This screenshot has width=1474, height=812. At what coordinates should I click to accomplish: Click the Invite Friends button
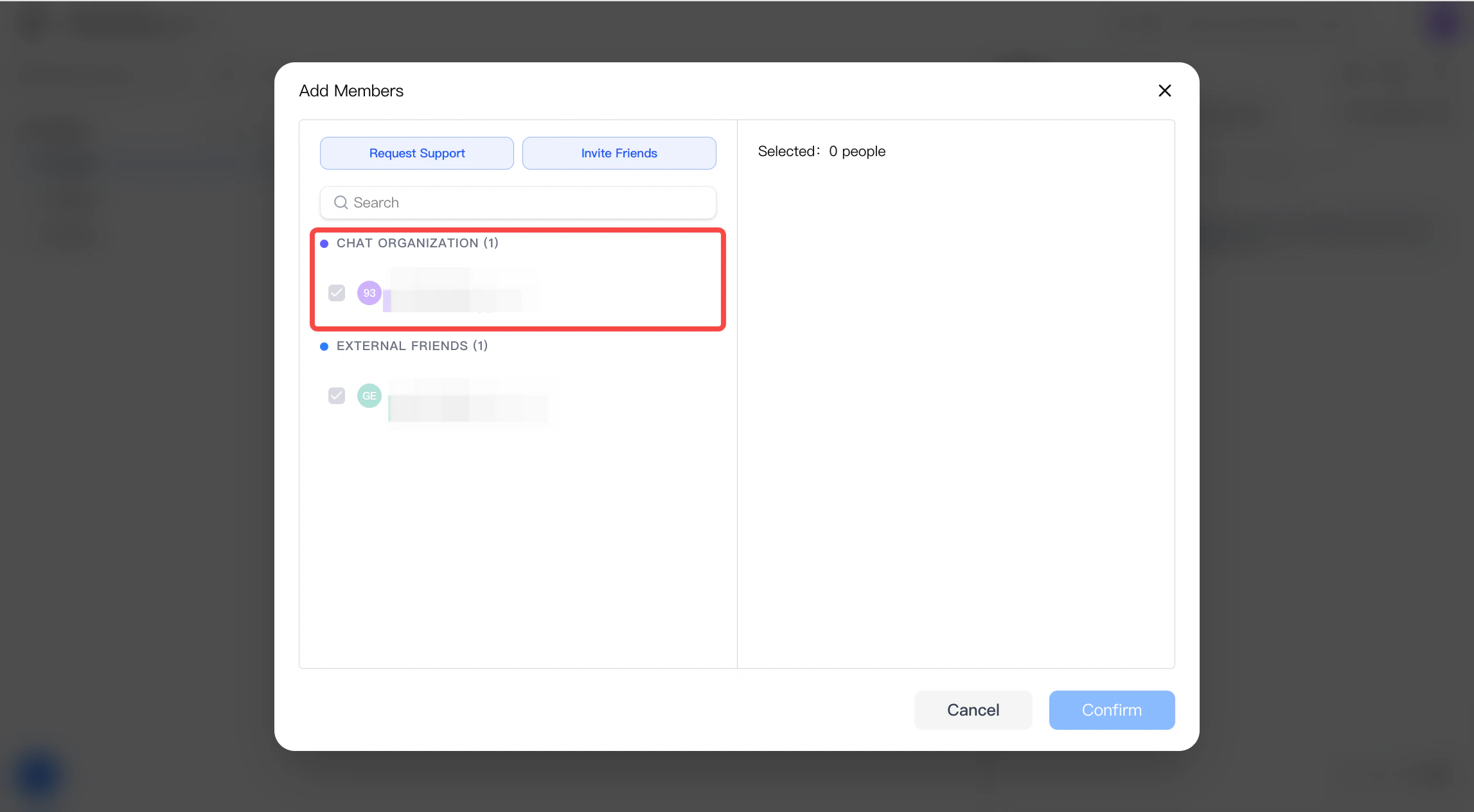619,153
